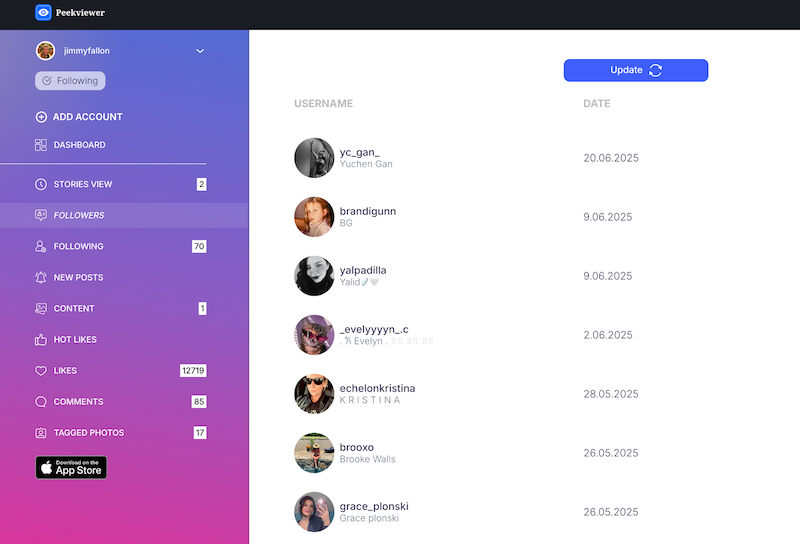The image size is (800, 544).
Task: Click the jimmyfallon profile avatar
Action: (45, 51)
